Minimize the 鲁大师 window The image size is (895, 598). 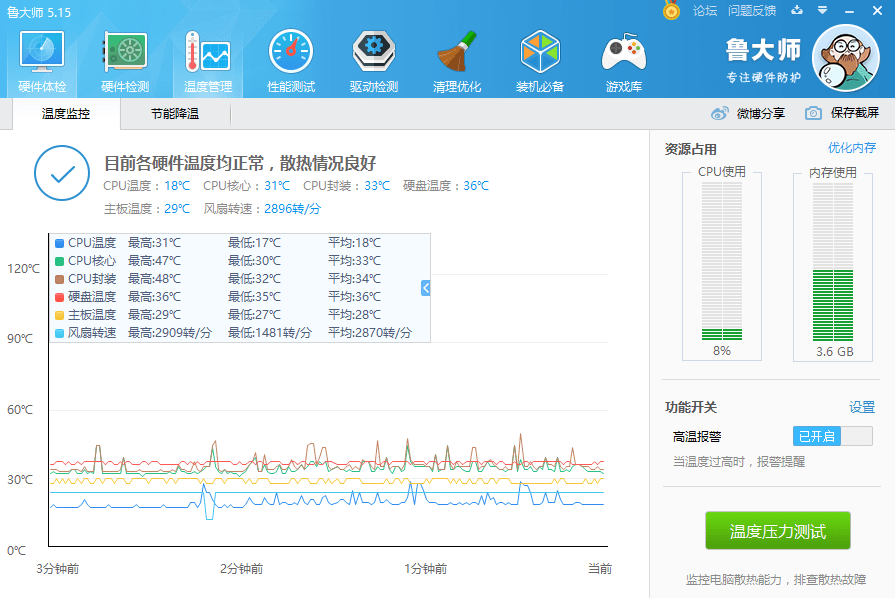tap(849, 11)
